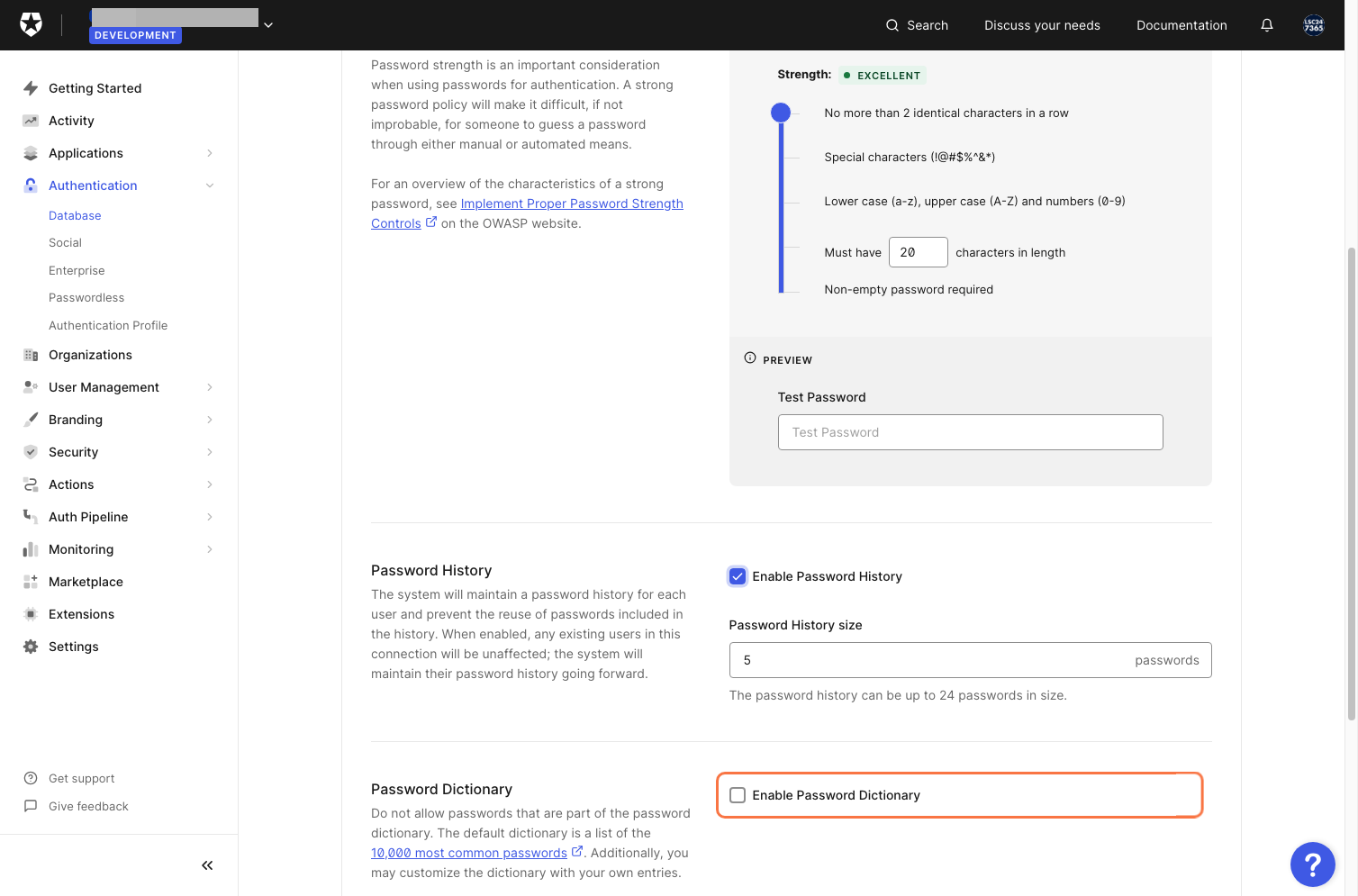This screenshot has width=1358, height=896.
Task: Click the Extensions chip icon
Action: click(31, 614)
